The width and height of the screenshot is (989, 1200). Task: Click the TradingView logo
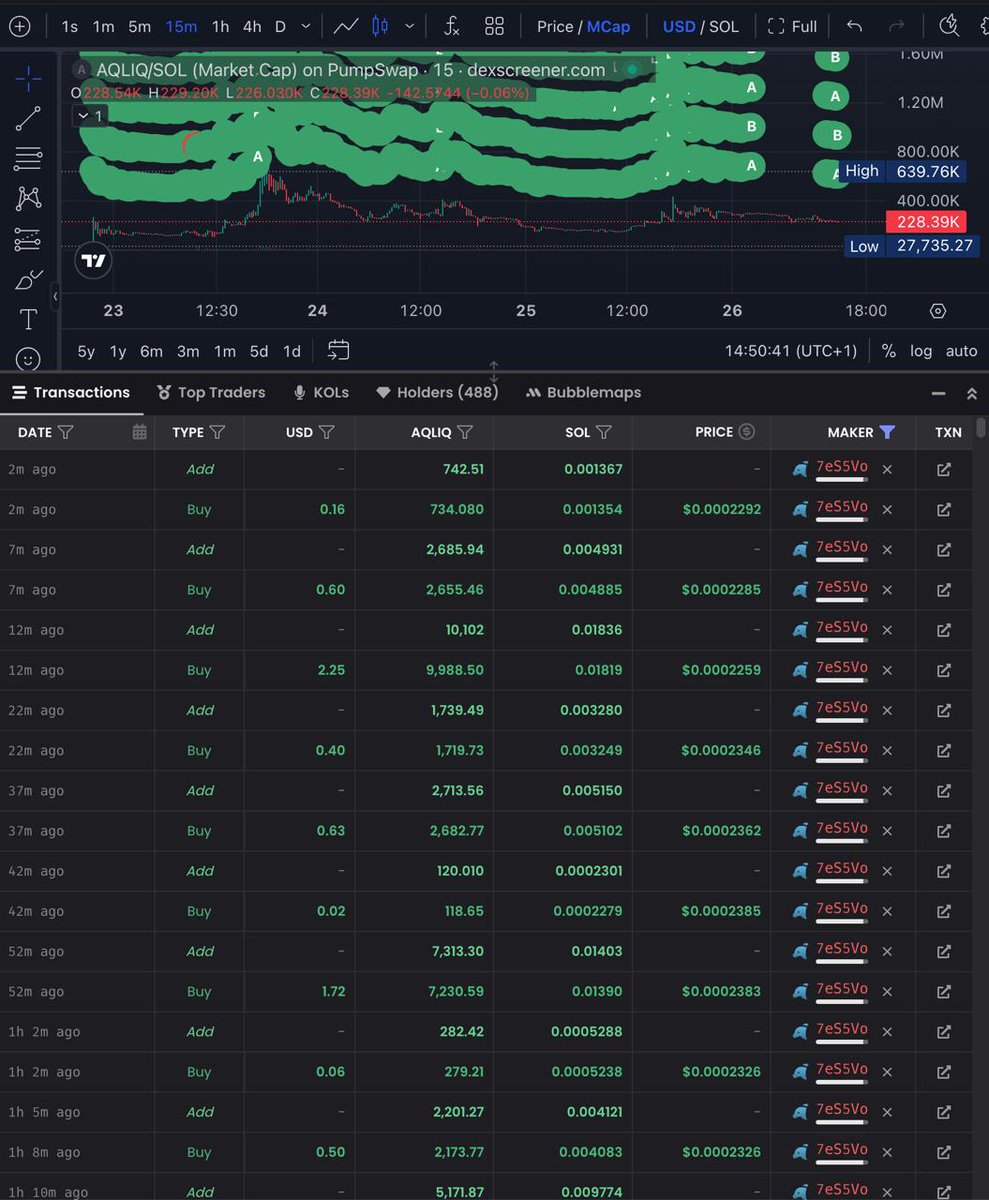(x=93, y=261)
